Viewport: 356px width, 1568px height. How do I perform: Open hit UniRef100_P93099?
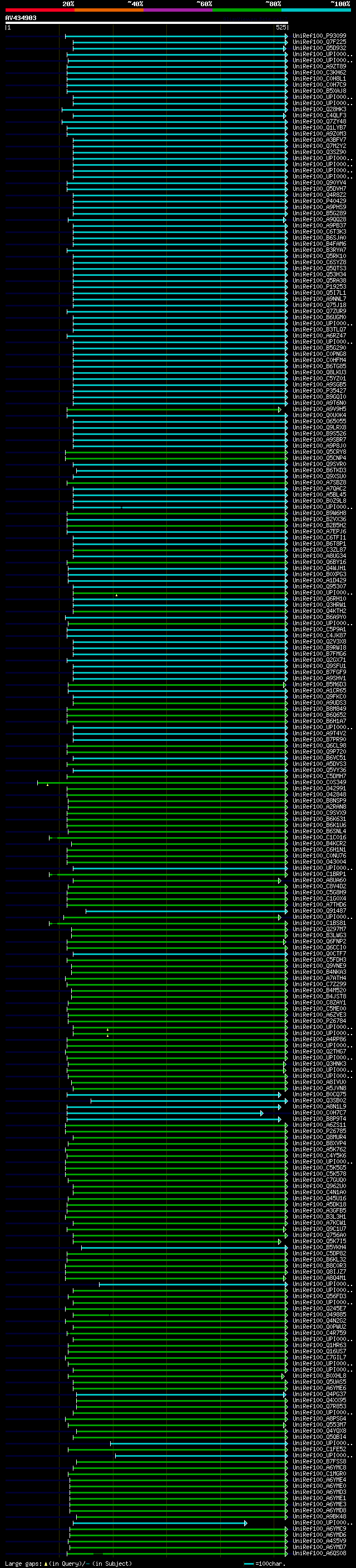pyautogui.click(x=319, y=36)
